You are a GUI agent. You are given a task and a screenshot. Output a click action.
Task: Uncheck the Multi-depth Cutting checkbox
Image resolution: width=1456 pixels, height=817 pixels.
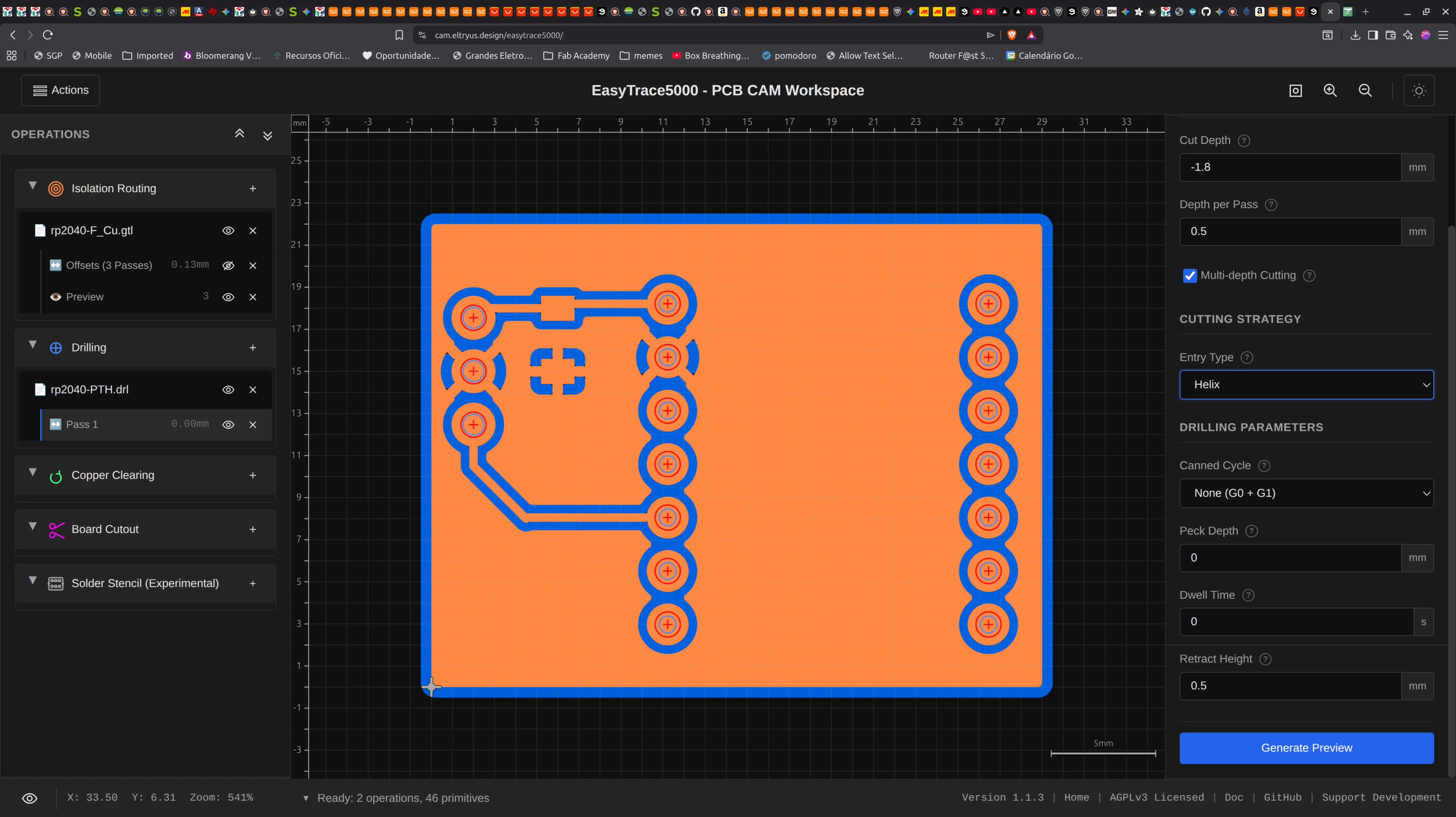1190,276
